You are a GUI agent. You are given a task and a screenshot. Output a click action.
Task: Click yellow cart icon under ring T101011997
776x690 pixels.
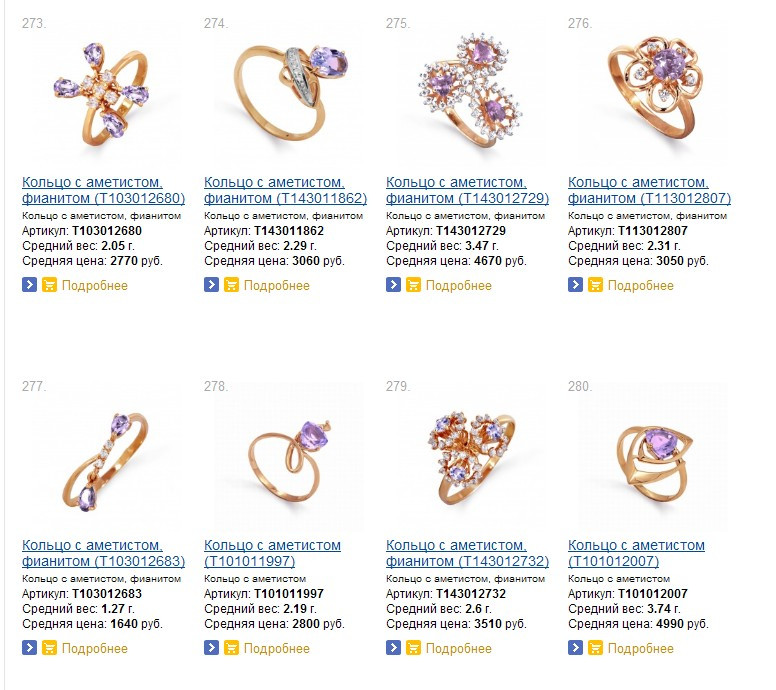231,648
